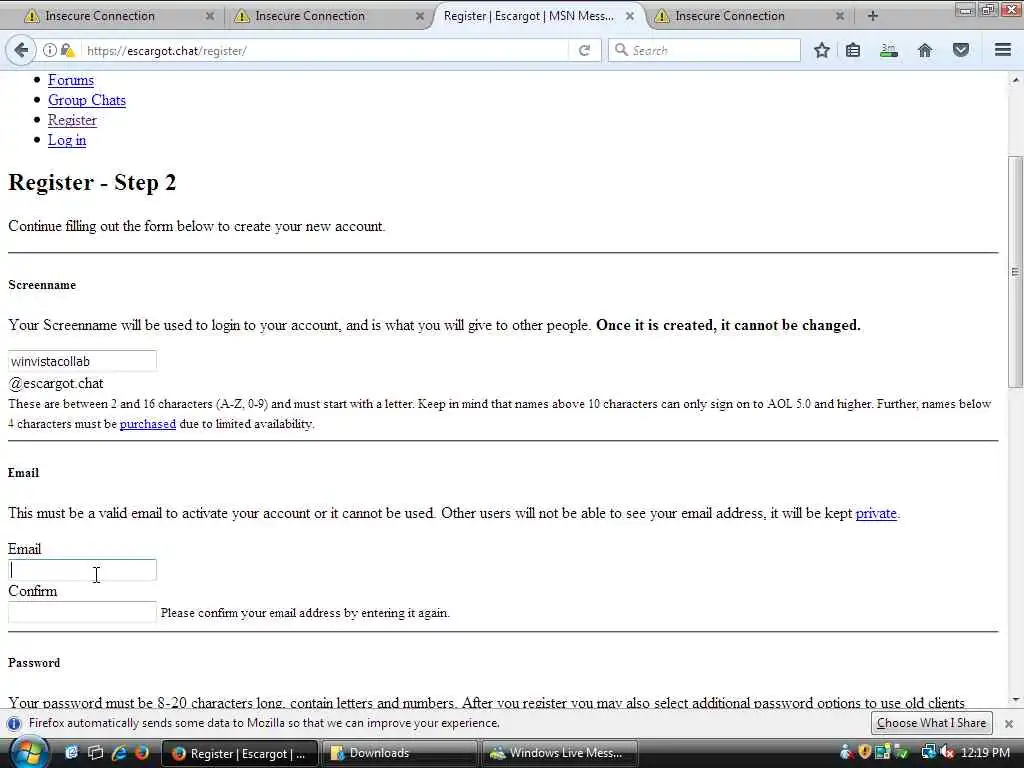Viewport: 1024px width, 768px height.
Task: Click the Register - Step 2 heading
Action: click(x=92, y=183)
